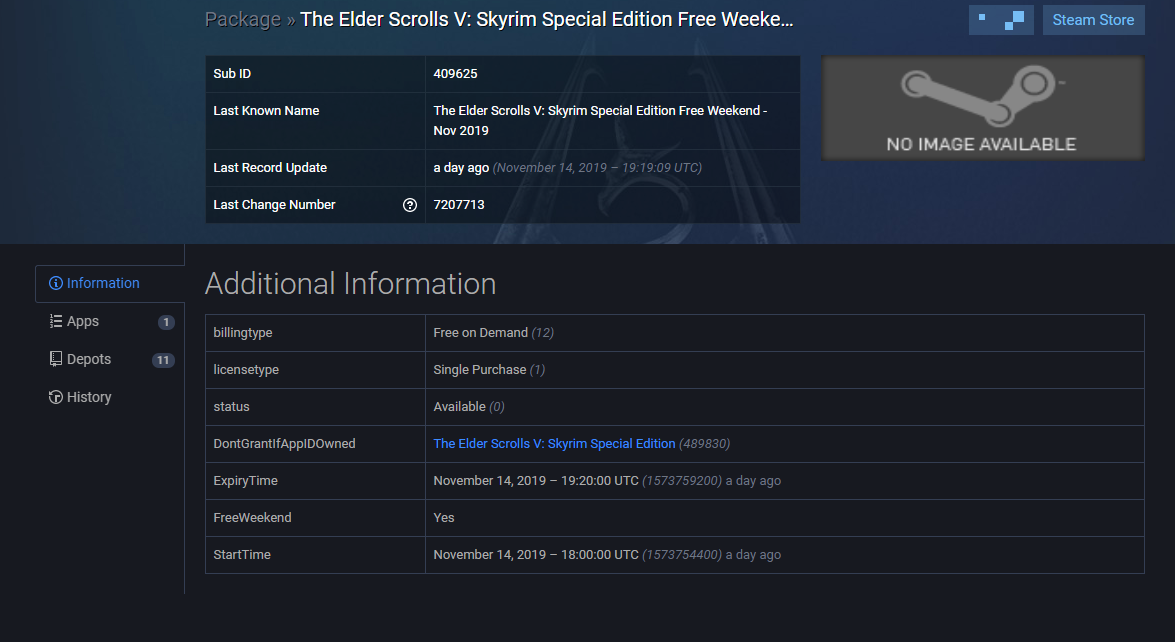Click the Information tab's info icon

[x=55, y=283]
